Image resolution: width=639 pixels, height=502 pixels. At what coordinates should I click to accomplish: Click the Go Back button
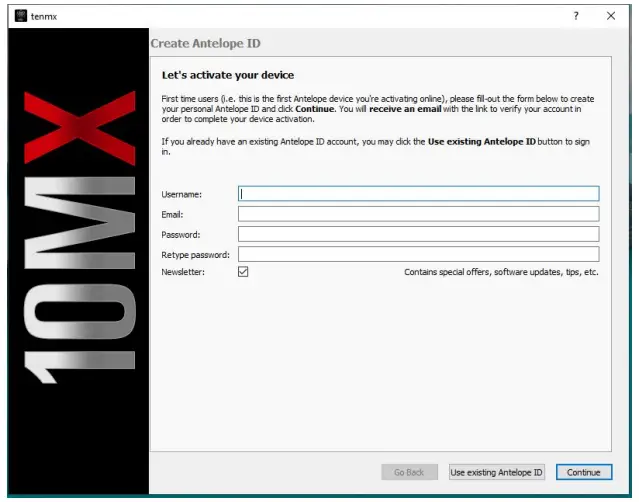coord(410,472)
